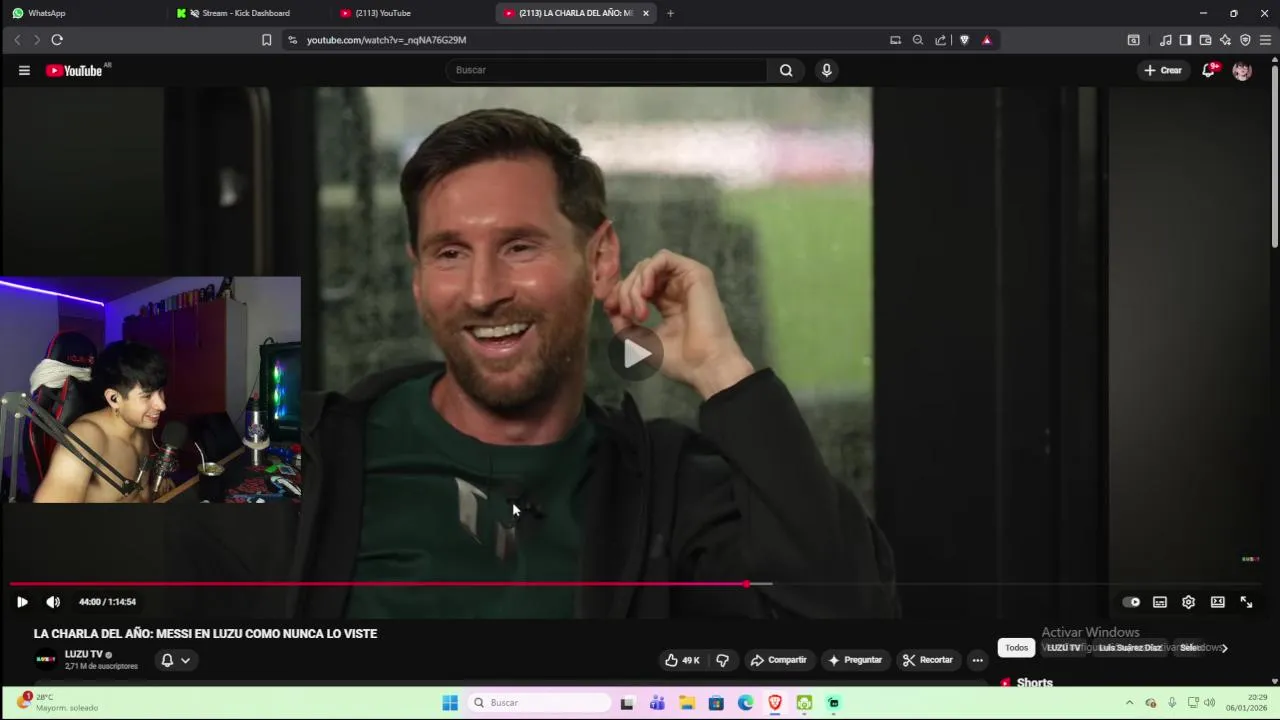
Task: Click the Preguntar button
Action: [854, 660]
